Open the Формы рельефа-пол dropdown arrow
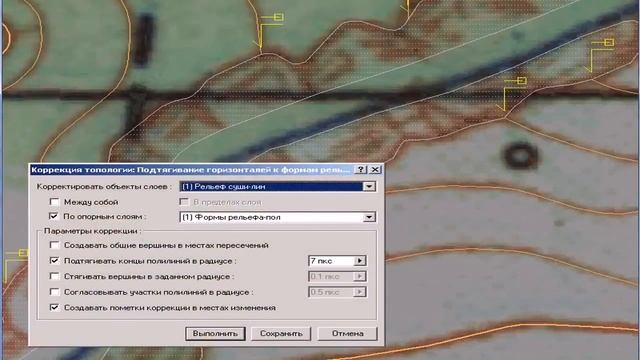The image size is (640, 360). click(x=369, y=217)
